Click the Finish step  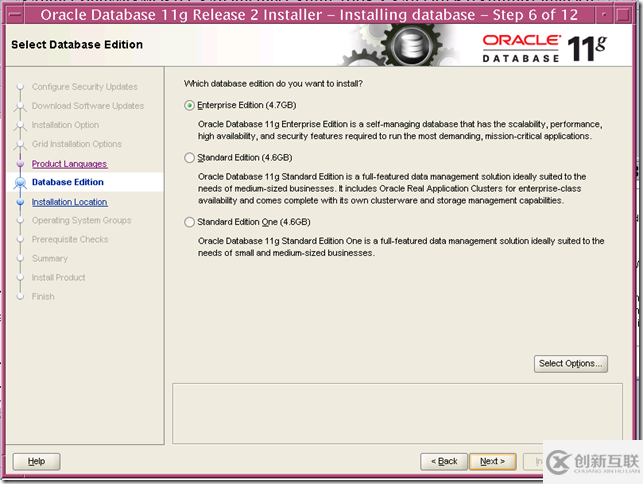(43, 297)
